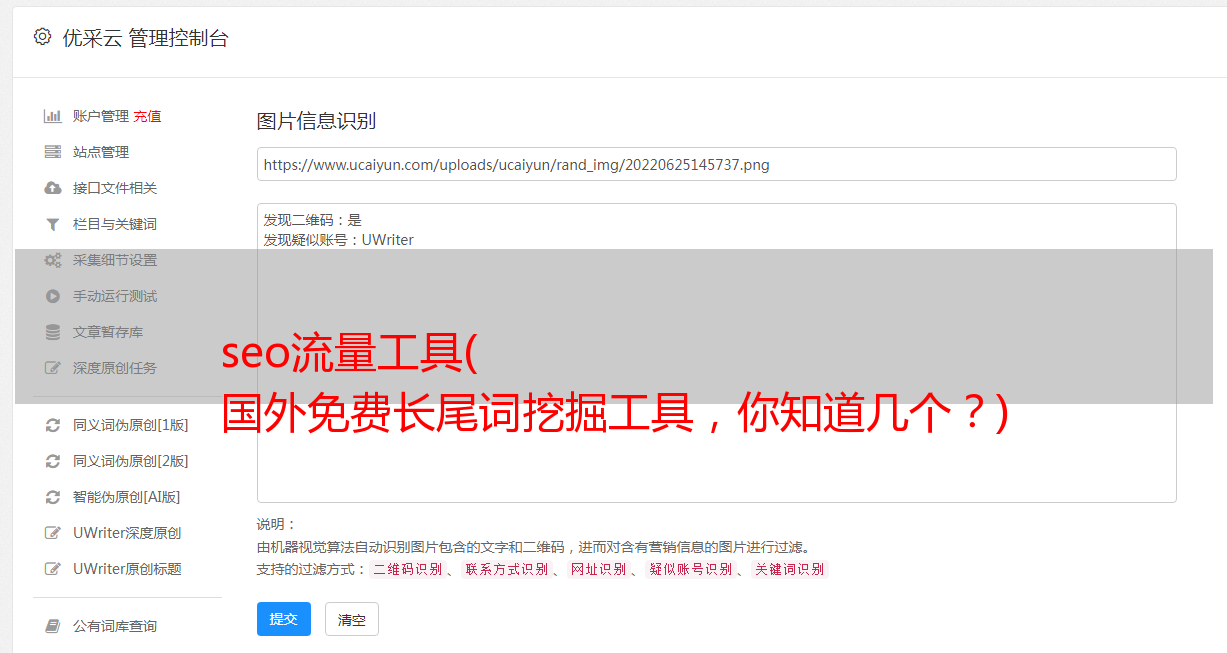Screen dimensions: 1227x653
Task: Click the server icon next to 站点管理
Action: [53, 152]
